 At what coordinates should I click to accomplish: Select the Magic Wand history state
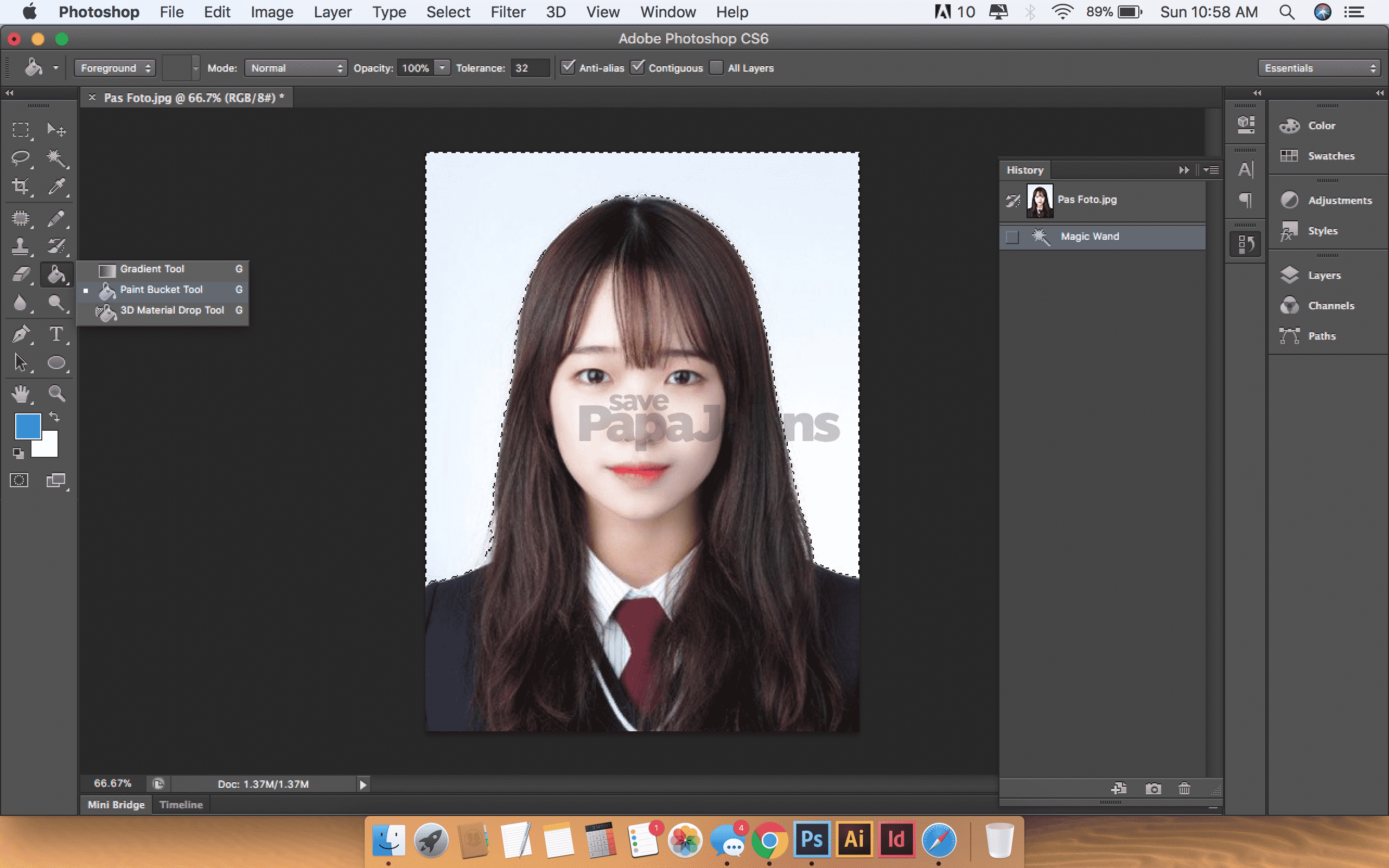(1102, 237)
